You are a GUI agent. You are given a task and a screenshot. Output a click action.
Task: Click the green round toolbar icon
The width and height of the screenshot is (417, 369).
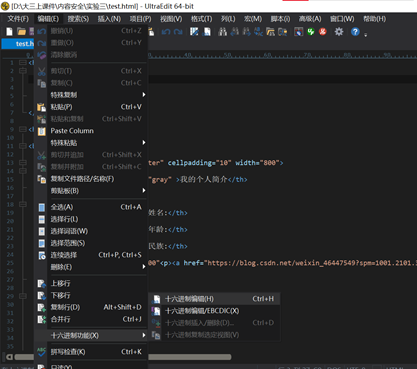pyautogui.click(x=311, y=32)
